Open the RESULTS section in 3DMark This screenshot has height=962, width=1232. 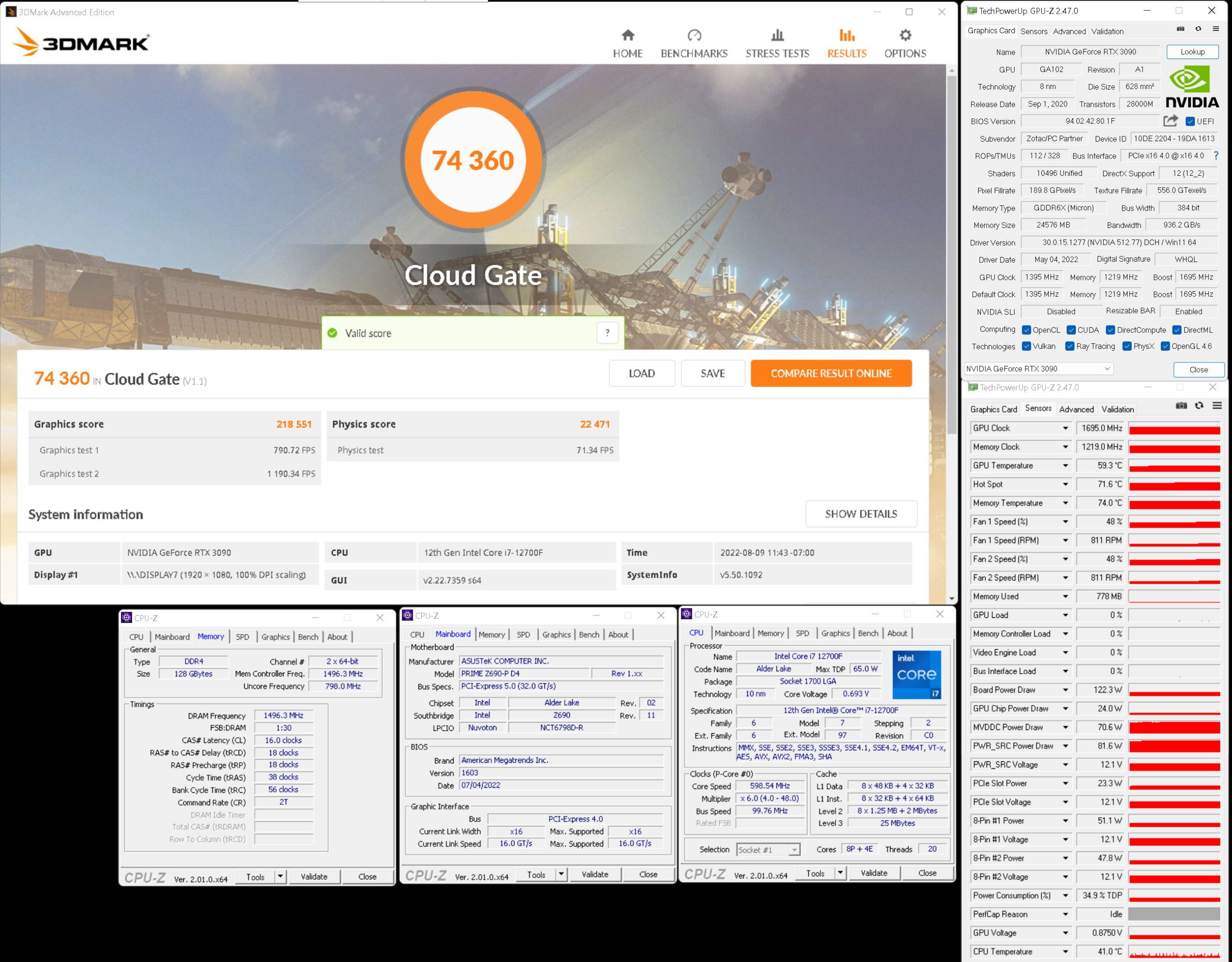[847, 44]
